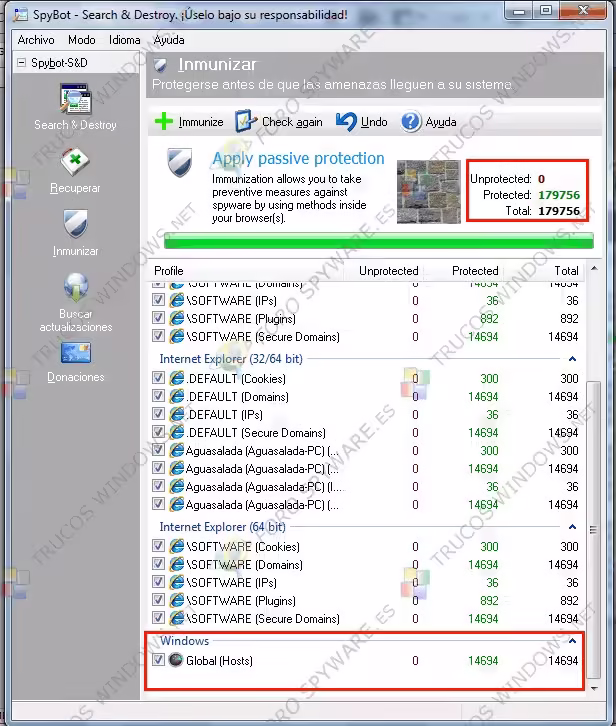Uncheck the .DEFAULT (Domains) checkbox

pos(158,396)
